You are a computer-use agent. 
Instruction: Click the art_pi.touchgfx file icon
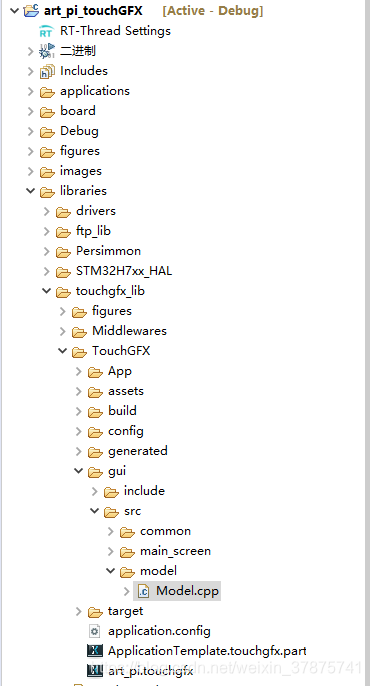pyautogui.click(x=95, y=670)
